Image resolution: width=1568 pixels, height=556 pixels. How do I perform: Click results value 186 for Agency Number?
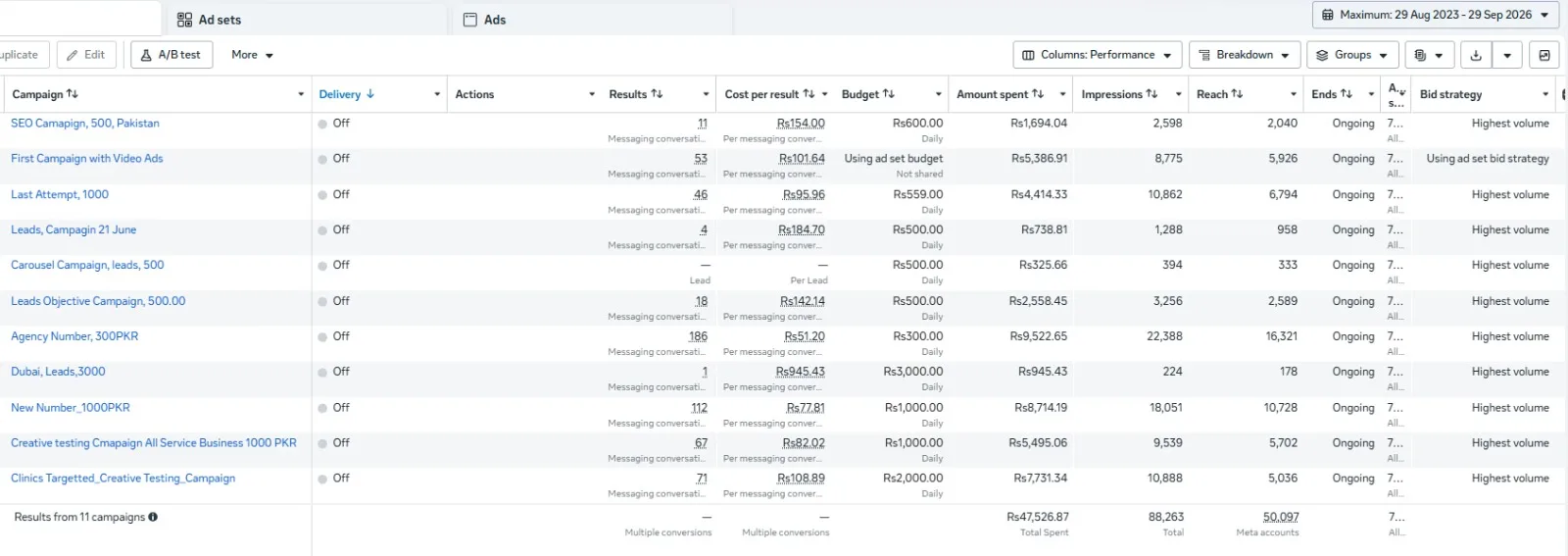[x=698, y=336]
